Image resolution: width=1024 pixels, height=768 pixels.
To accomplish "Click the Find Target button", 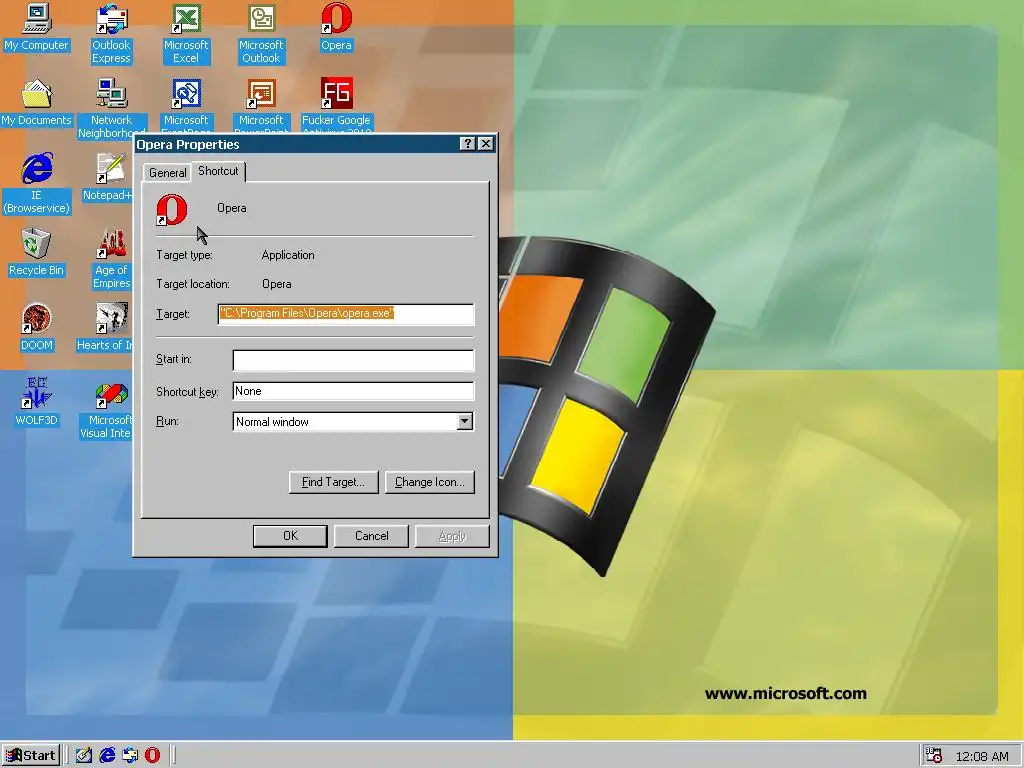I will click(334, 482).
